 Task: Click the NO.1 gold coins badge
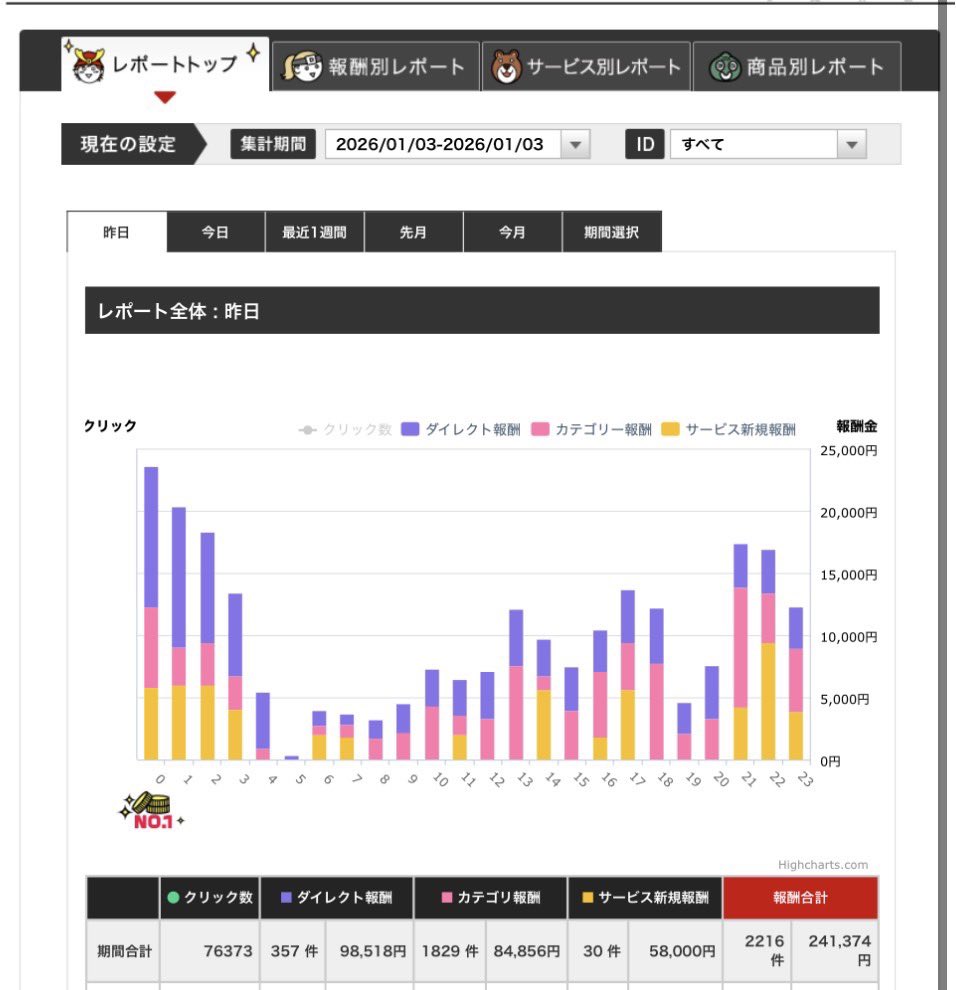[x=149, y=809]
